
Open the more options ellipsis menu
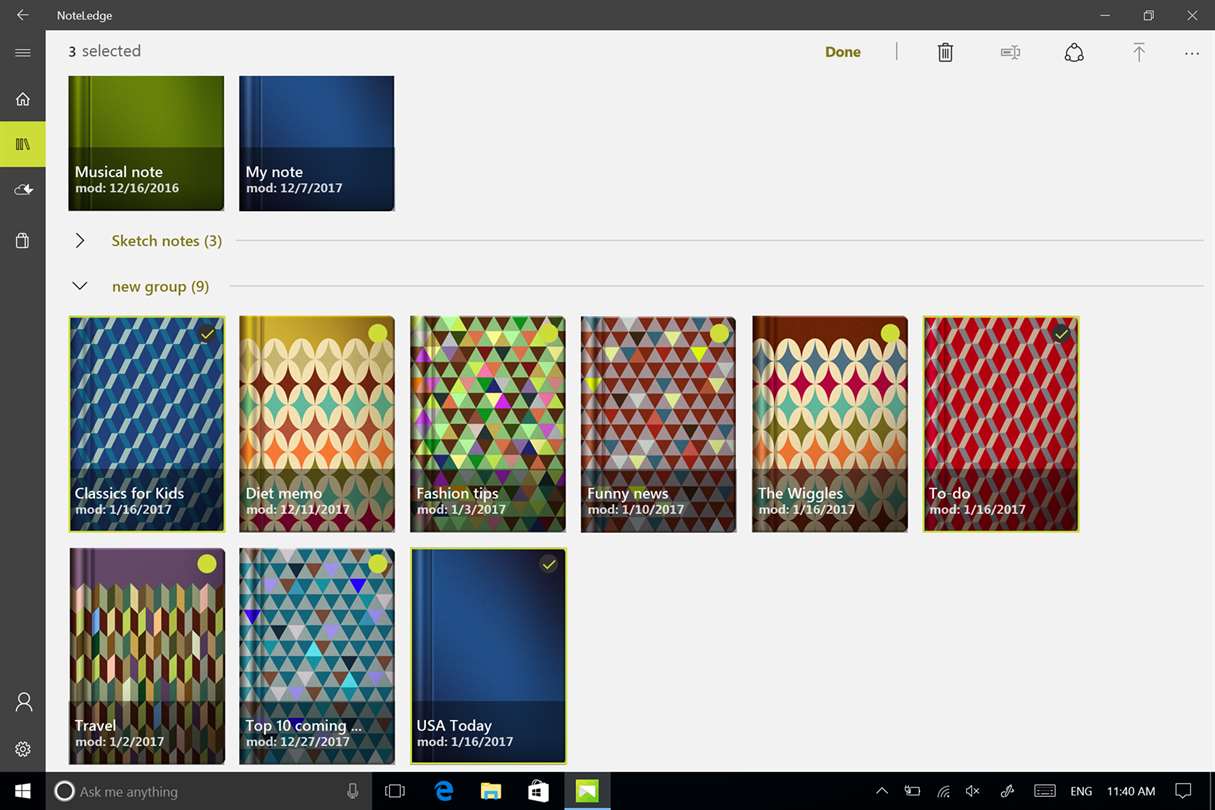point(1192,53)
